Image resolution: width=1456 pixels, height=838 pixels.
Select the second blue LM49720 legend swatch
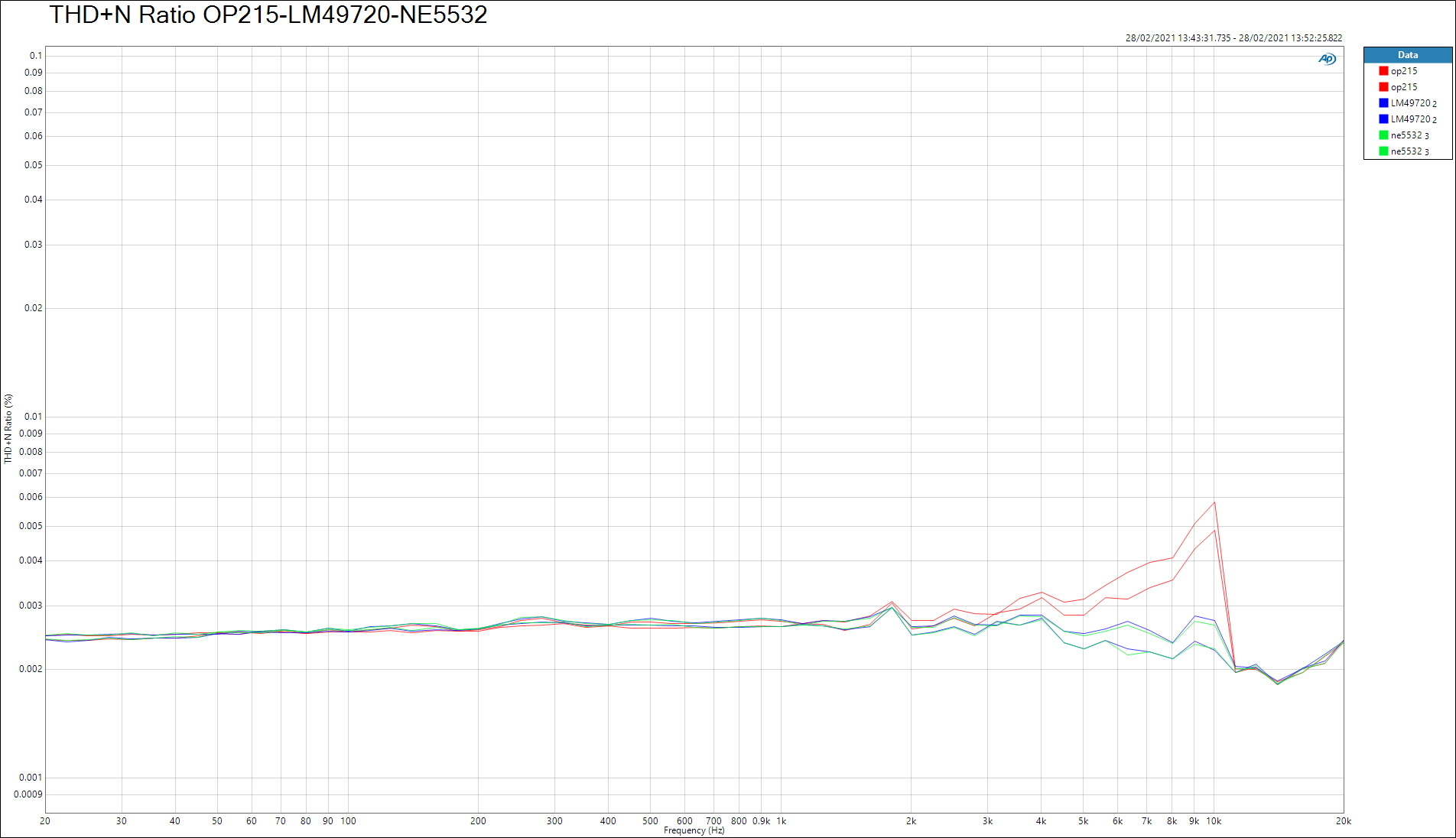coord(1383,119)
